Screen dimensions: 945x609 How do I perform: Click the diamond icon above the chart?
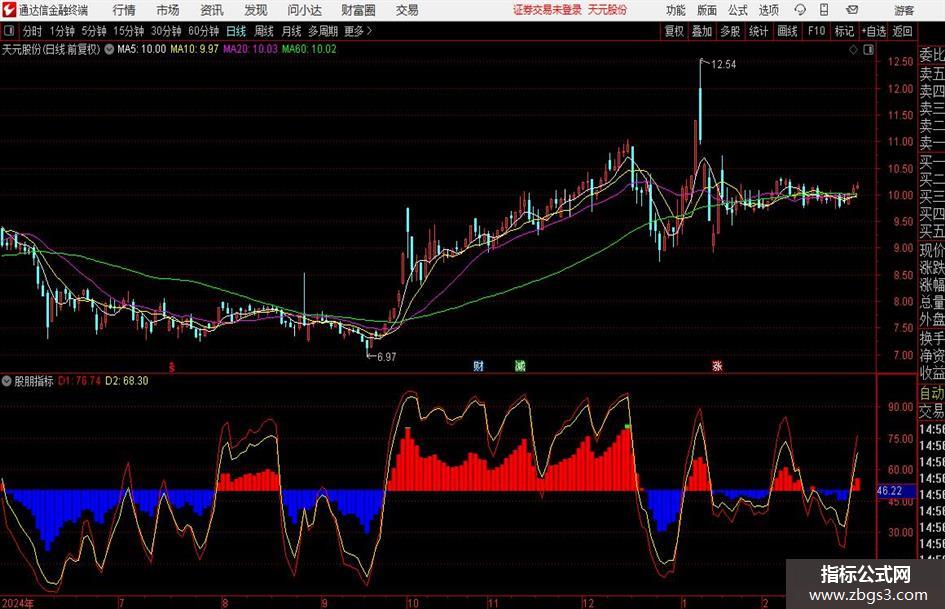pyautogui.click(x=853, y=50)
